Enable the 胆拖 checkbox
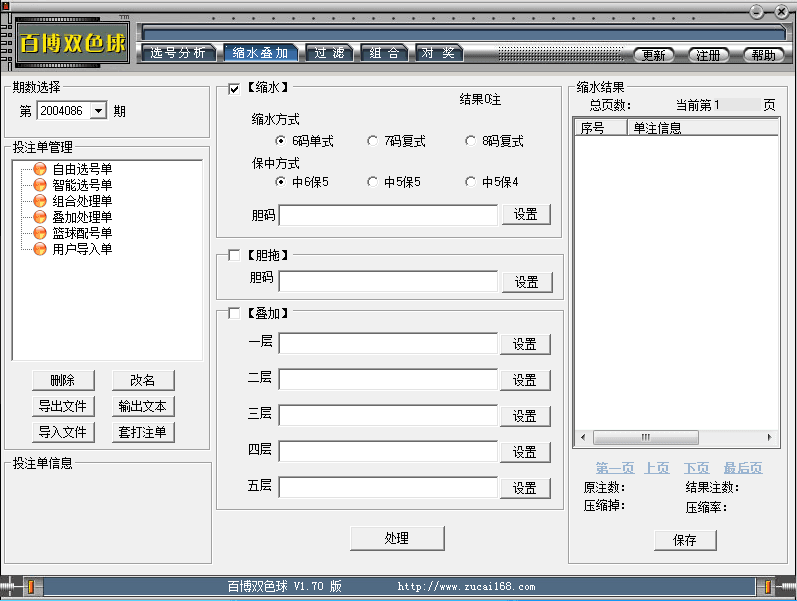The width and height of the screenshot is (797, 601). point(234,255)
